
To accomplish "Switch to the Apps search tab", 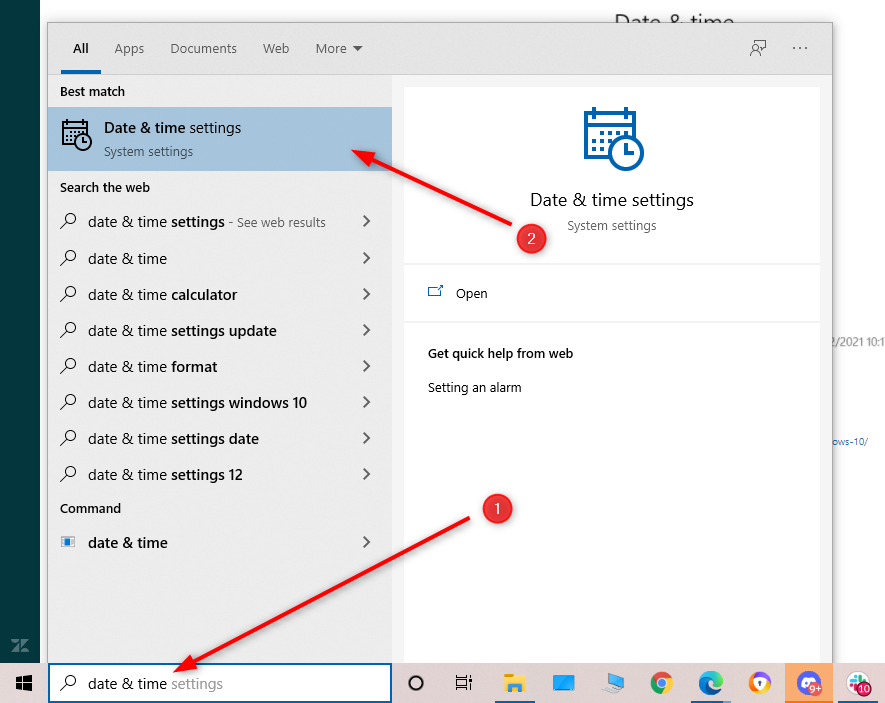I will point(129,49).
